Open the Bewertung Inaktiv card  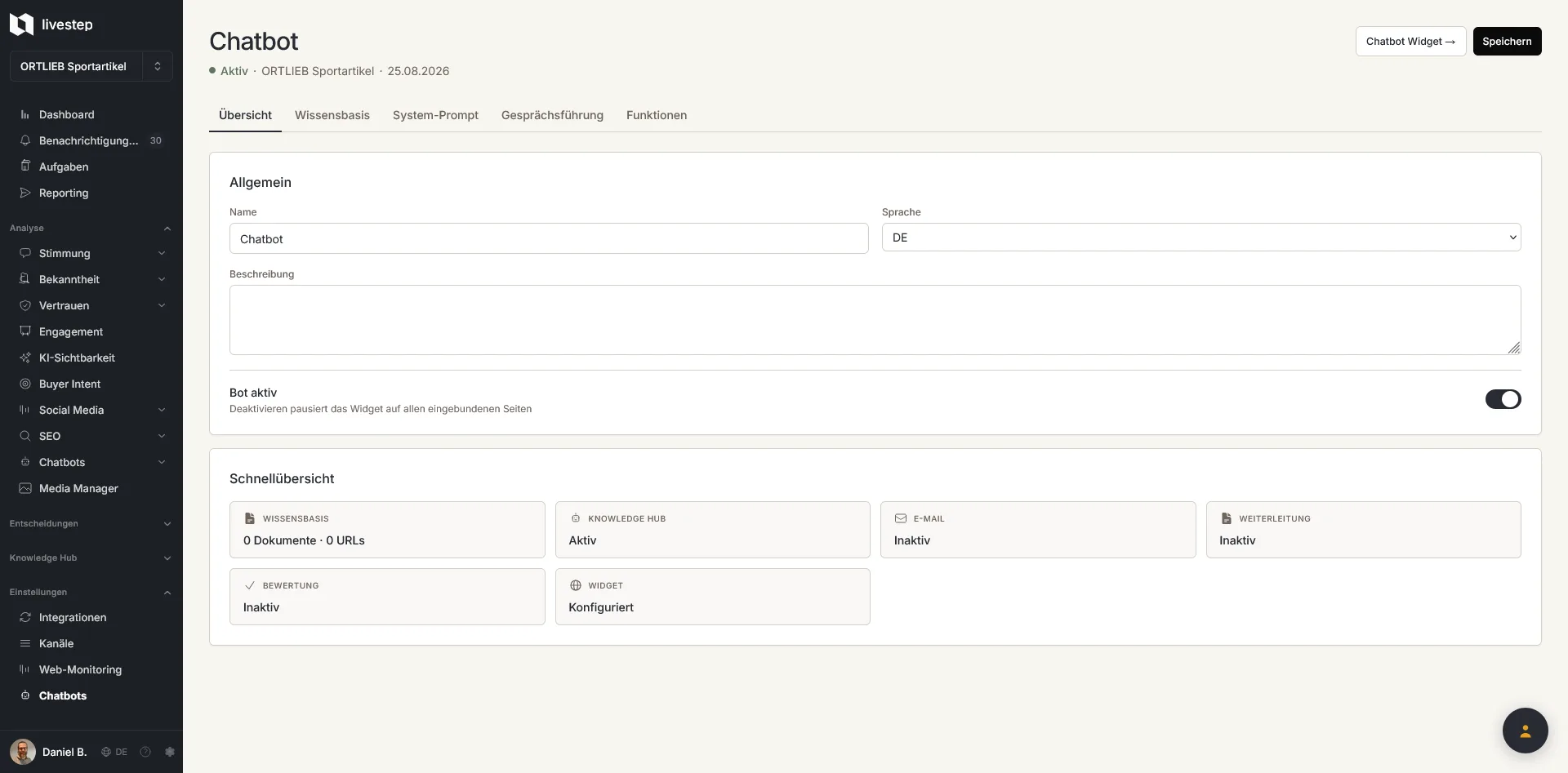coord(387,597)
